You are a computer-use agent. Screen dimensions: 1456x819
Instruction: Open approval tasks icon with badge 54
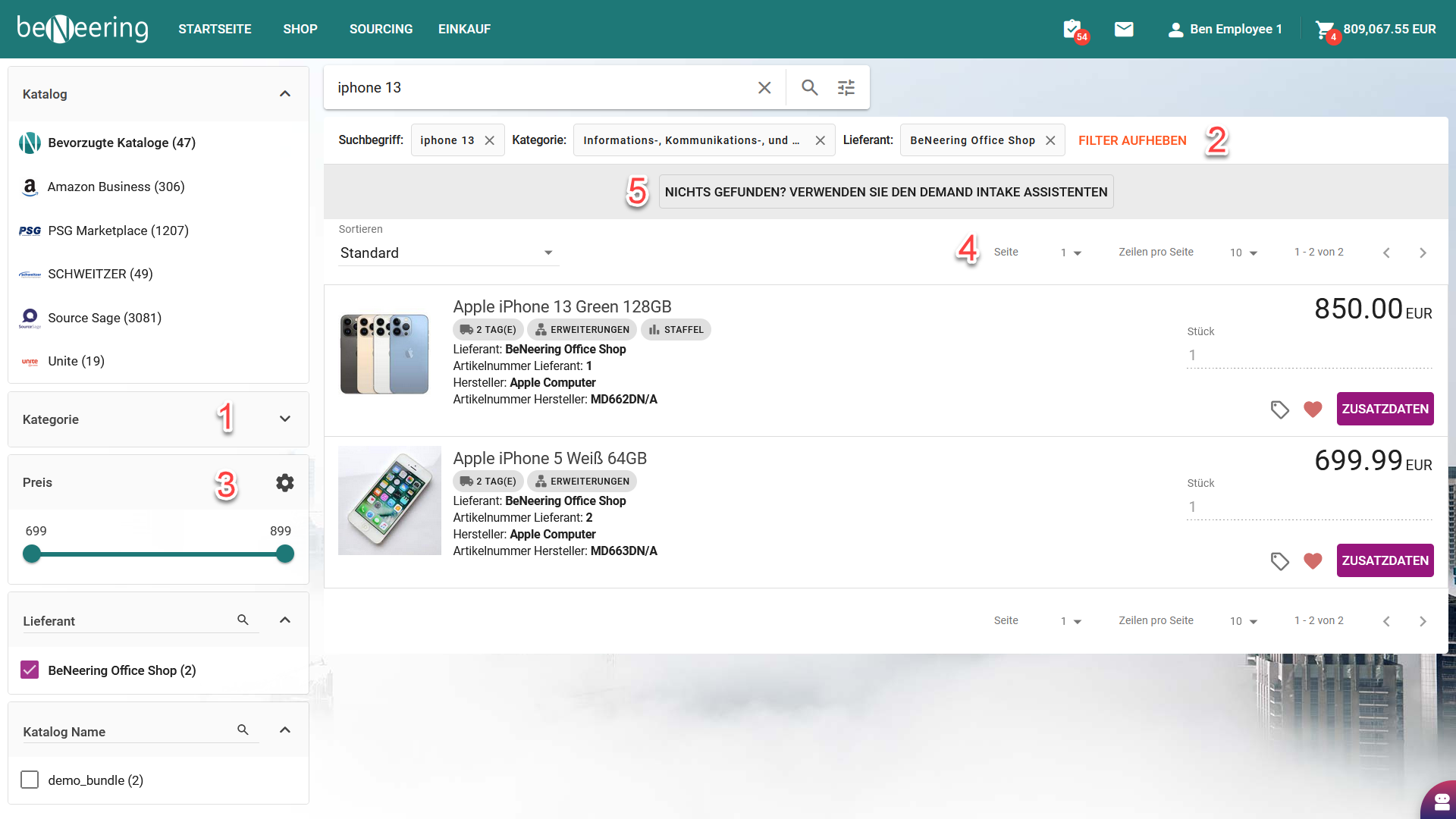[x=1072, y=30]
